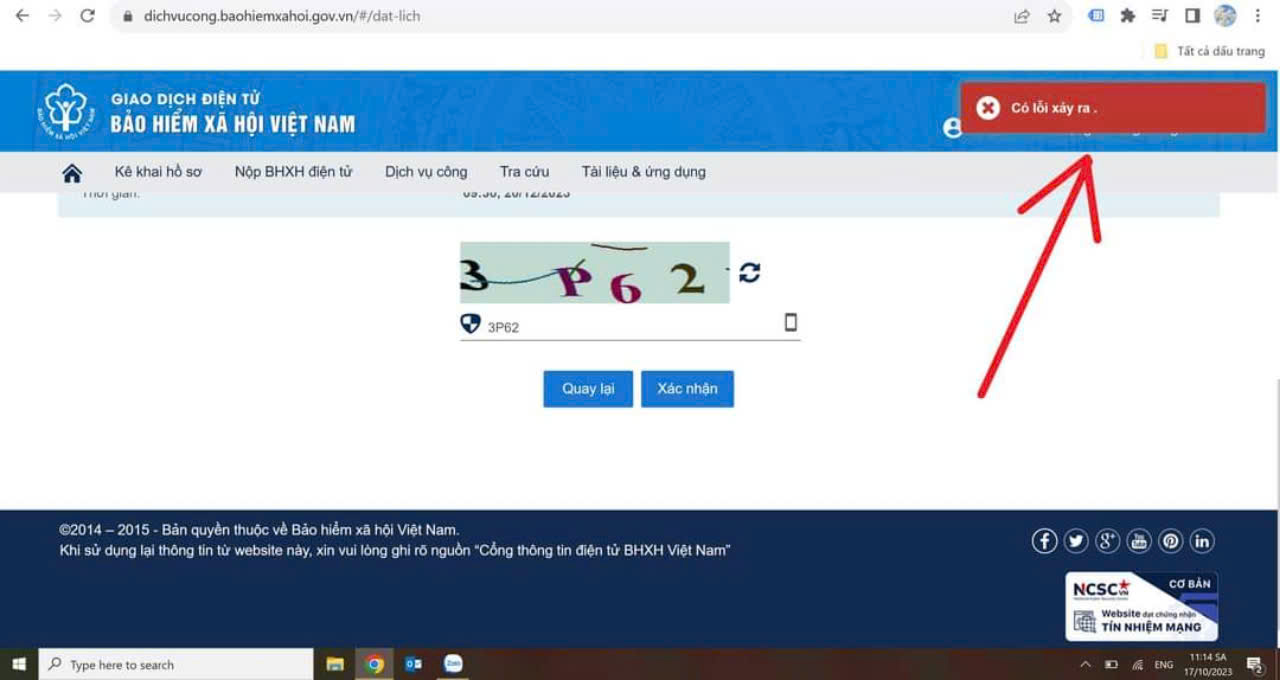The image size is (1280, 680).
Task: Click the phone icon in captcha field
Action: [791, 322]
